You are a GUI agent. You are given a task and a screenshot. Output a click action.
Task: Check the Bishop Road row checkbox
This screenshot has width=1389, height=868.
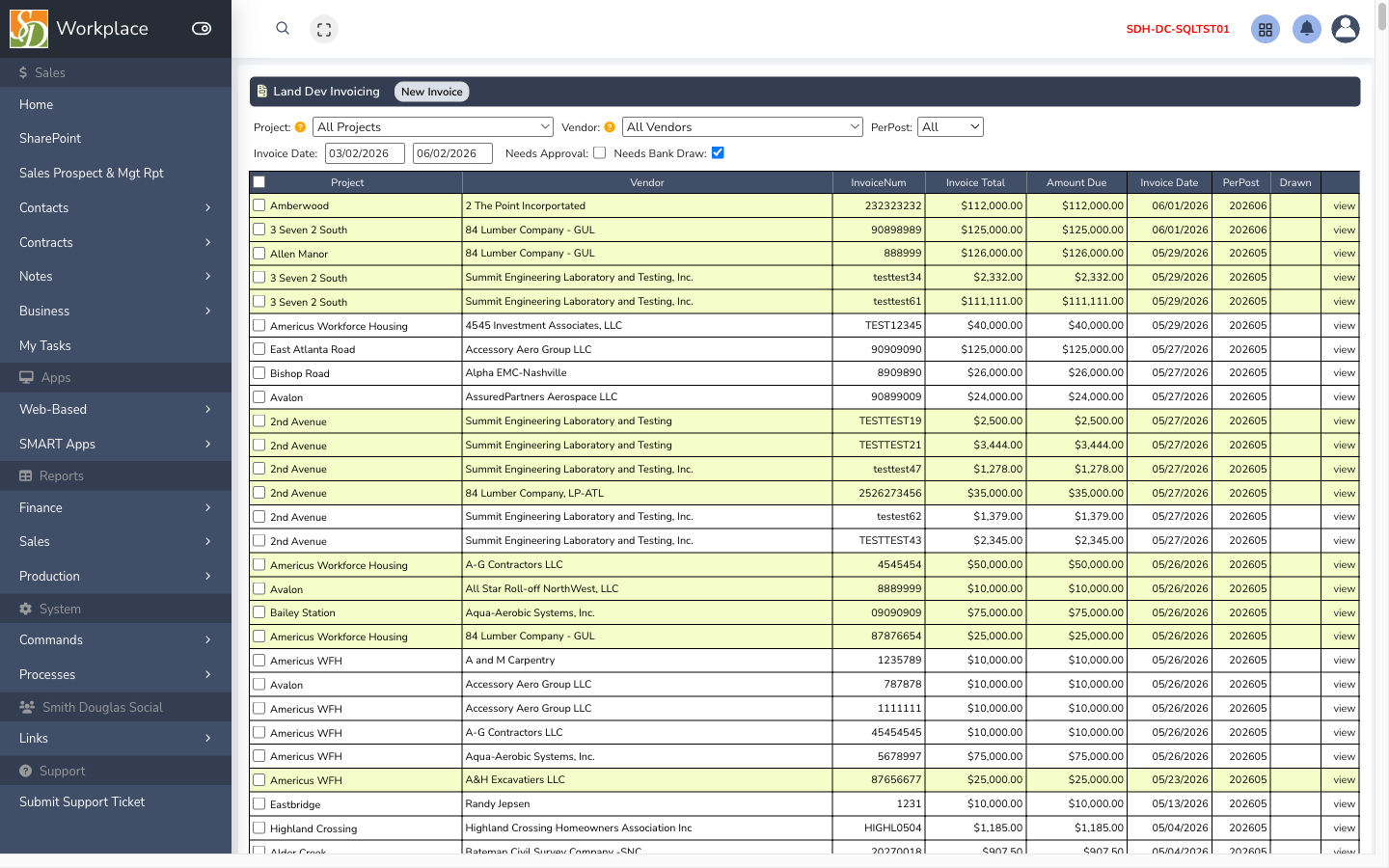click(259, 373)
